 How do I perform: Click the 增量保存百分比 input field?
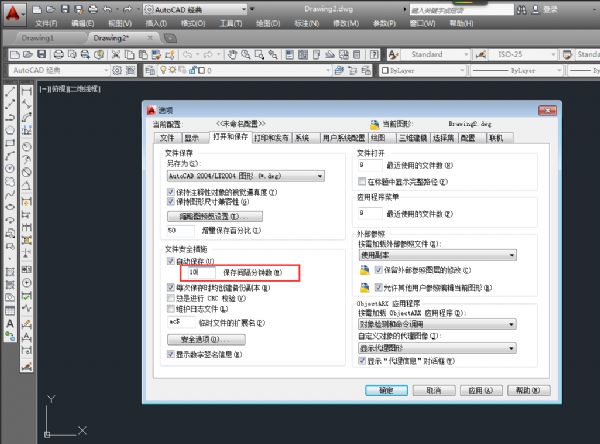pos(181,230)
